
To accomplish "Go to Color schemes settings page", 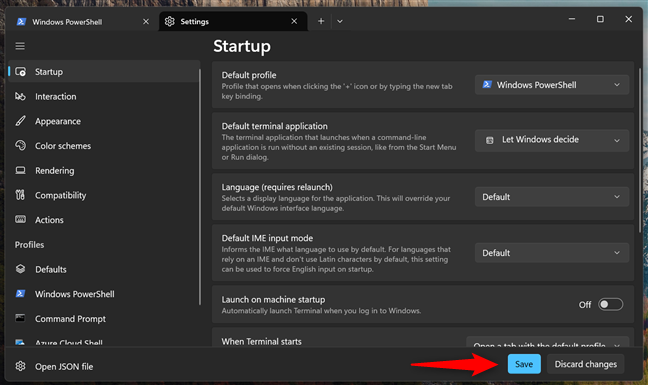I will 103,145.
